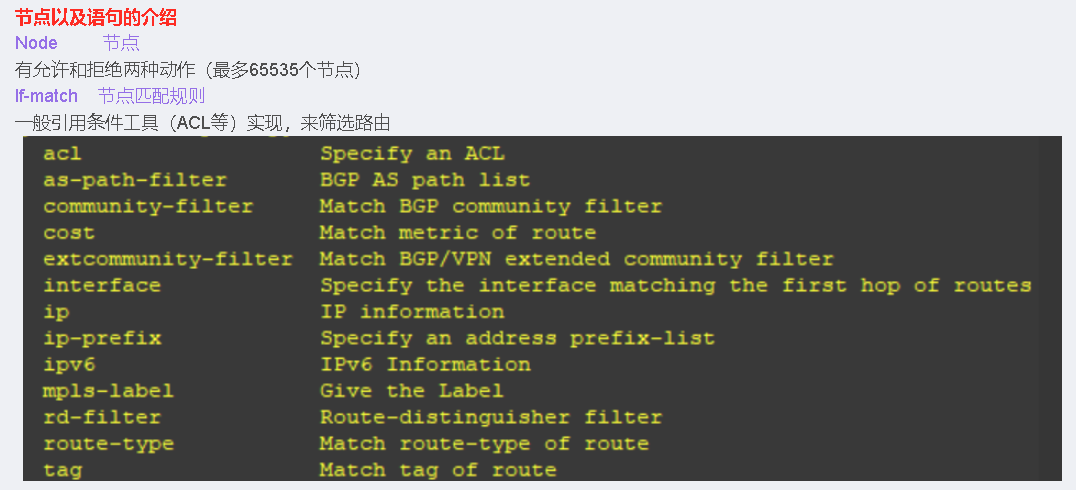Select extcommunity-filter in the terminal list
The image size is (1076, 490).
[x=168, y=259]
